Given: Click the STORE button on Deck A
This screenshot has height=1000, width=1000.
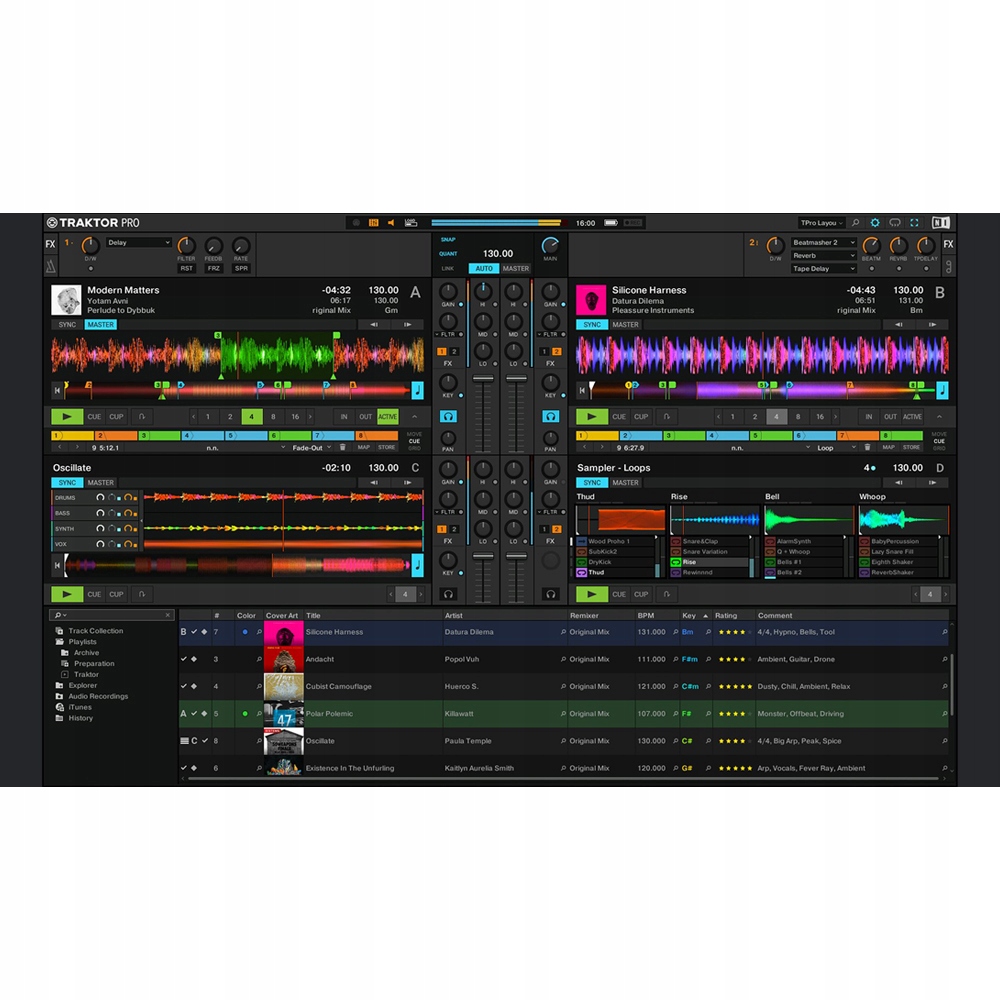Looking at the screenshot, I should (x=386, y=448).
